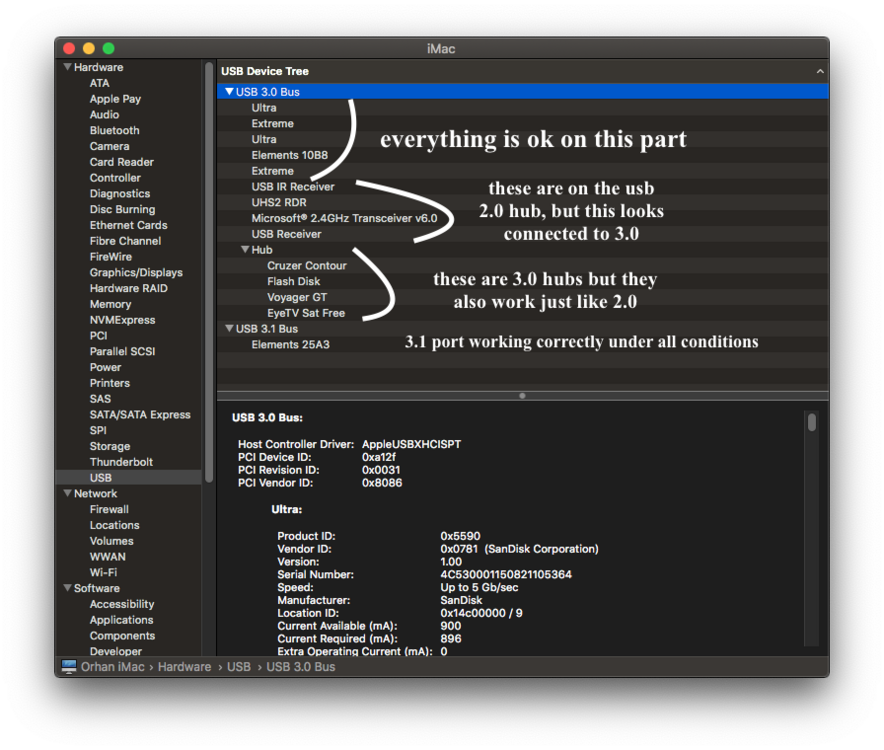This screenshot has height=750, width=884.
Task: Click the pane divider handle between panels
Action: (x=521, y=395)
